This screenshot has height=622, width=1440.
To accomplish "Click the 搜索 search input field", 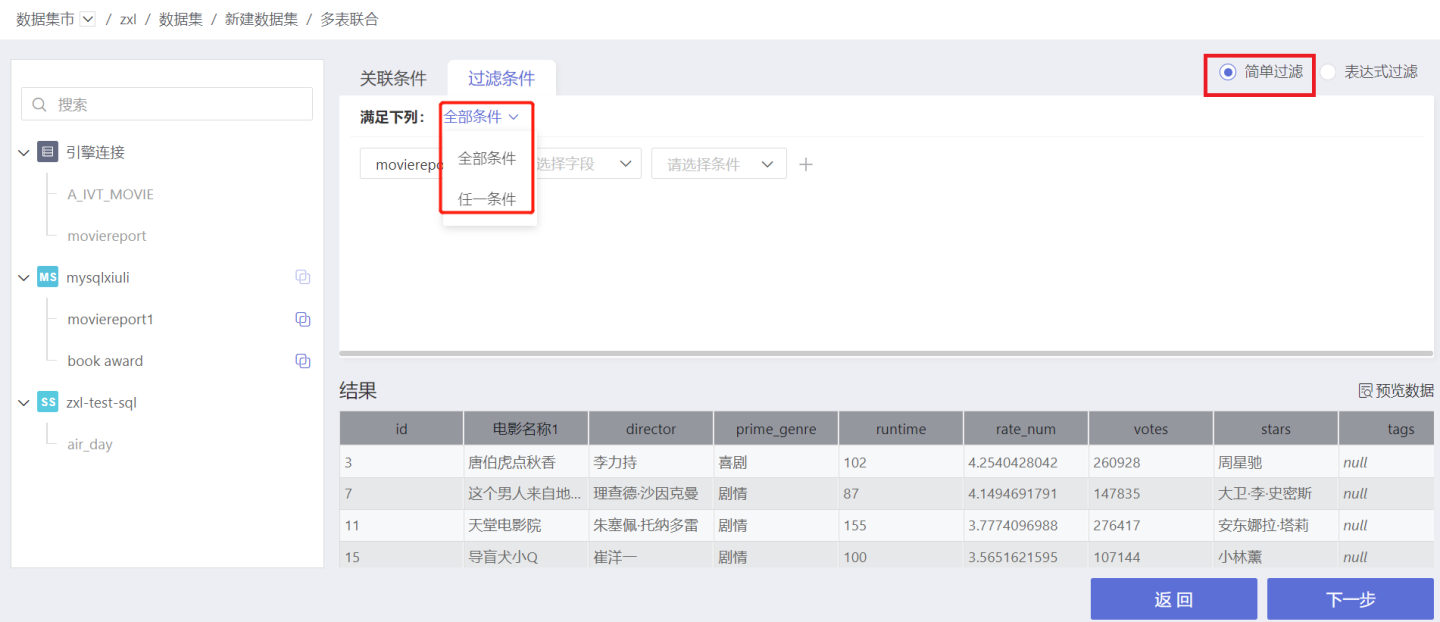I will (x=167, y=104).
